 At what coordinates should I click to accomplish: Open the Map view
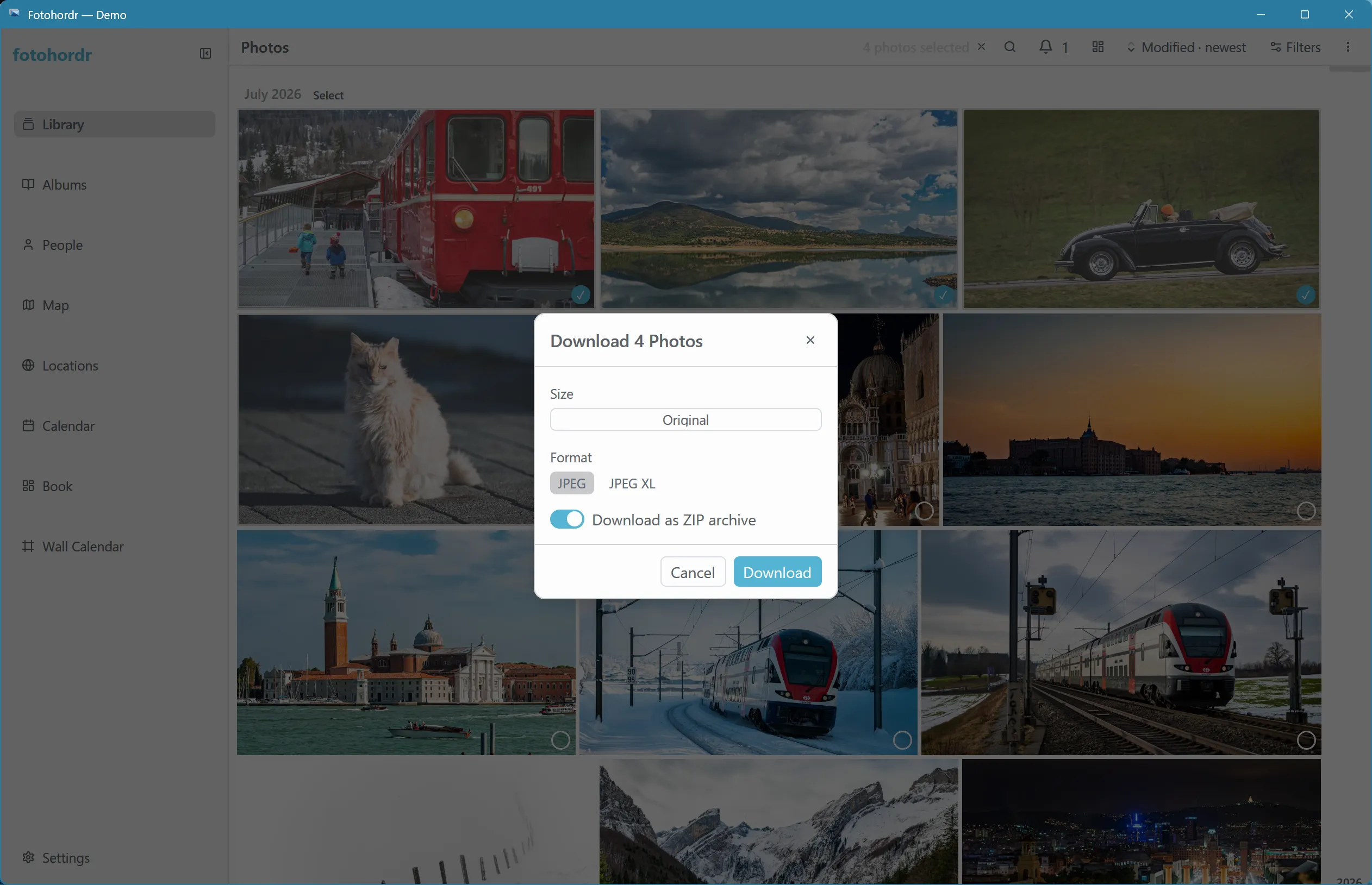point(115,305)
